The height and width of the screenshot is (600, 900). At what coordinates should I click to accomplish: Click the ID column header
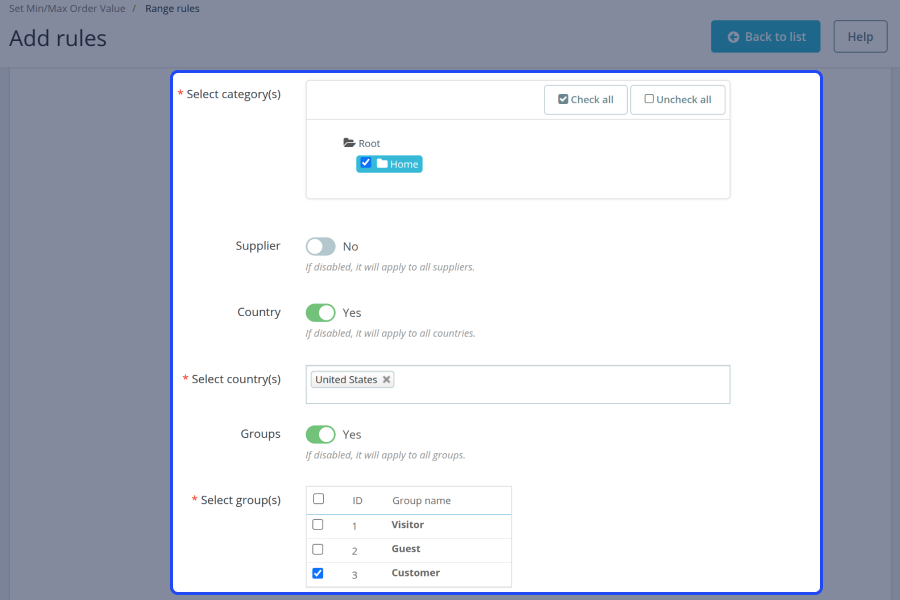pos(357,501)
